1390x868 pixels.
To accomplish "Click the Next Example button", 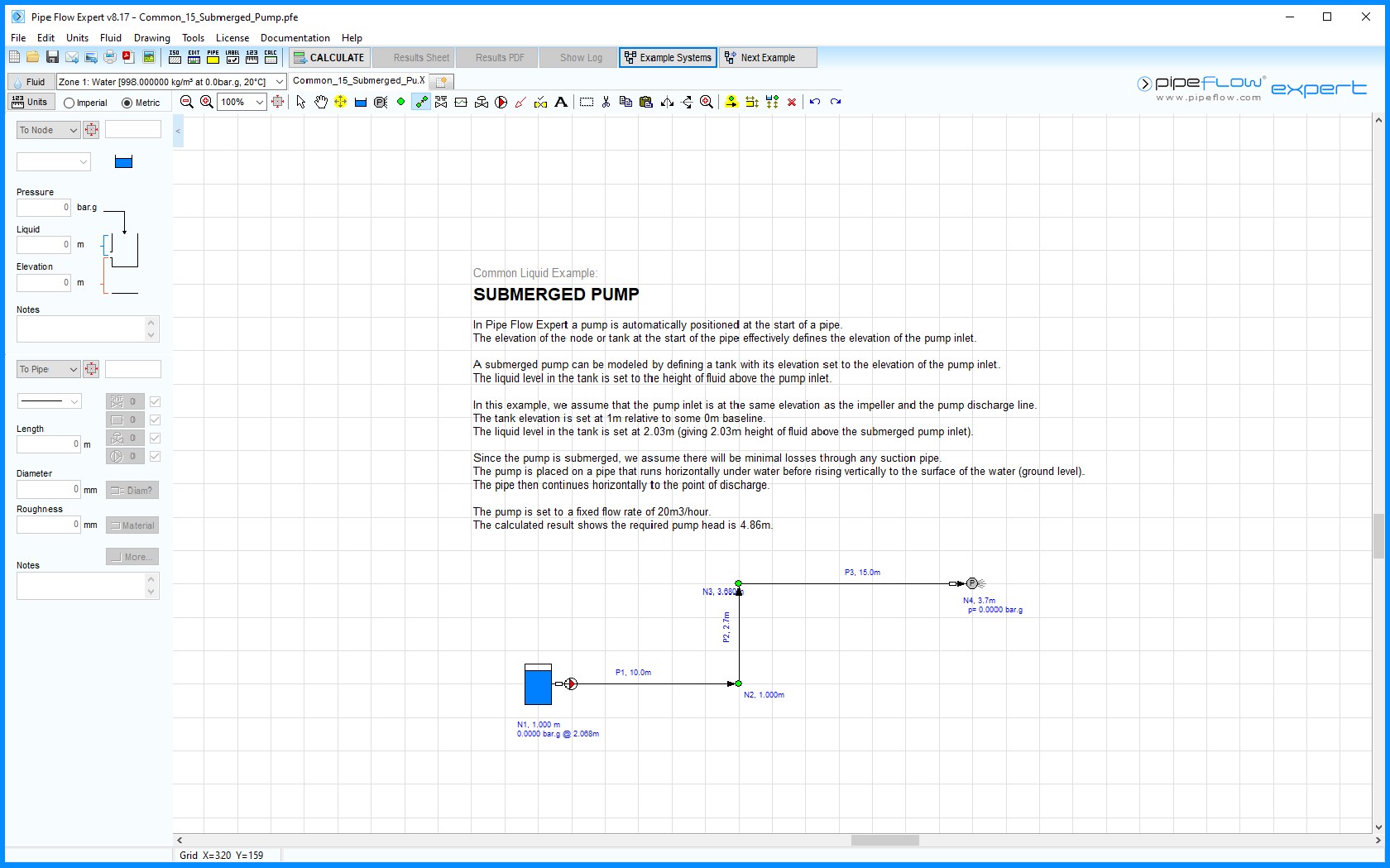I will click(768, 57).
